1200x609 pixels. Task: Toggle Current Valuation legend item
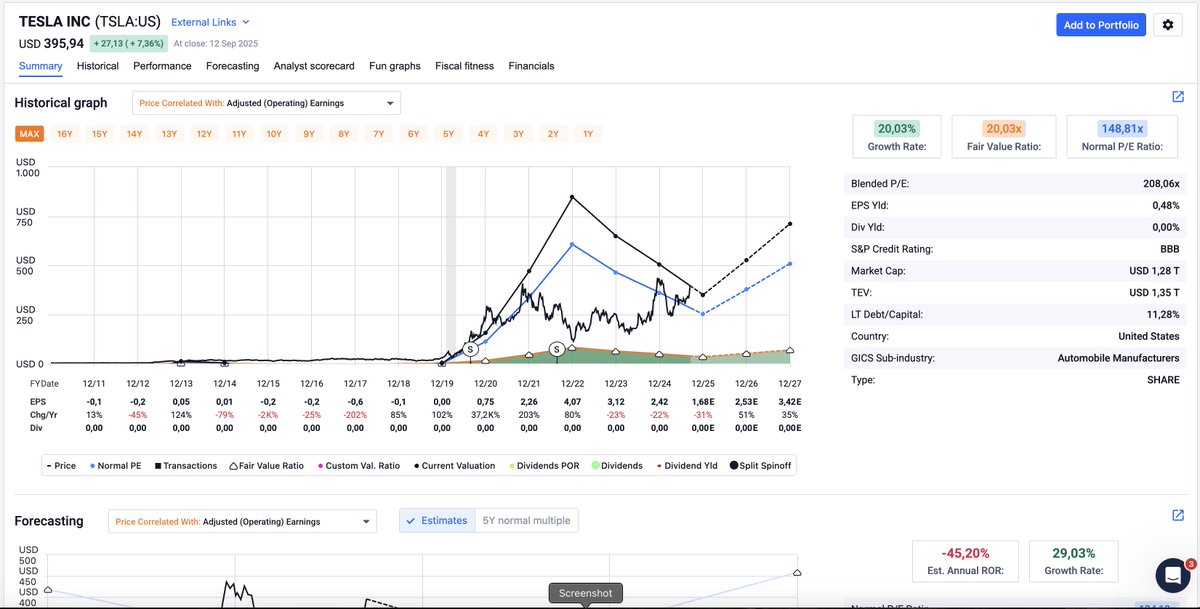click(455, 466)
